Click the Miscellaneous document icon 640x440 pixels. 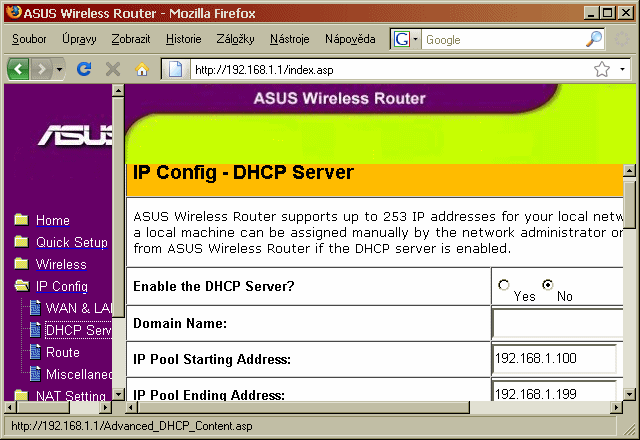[x=36, y=374]
